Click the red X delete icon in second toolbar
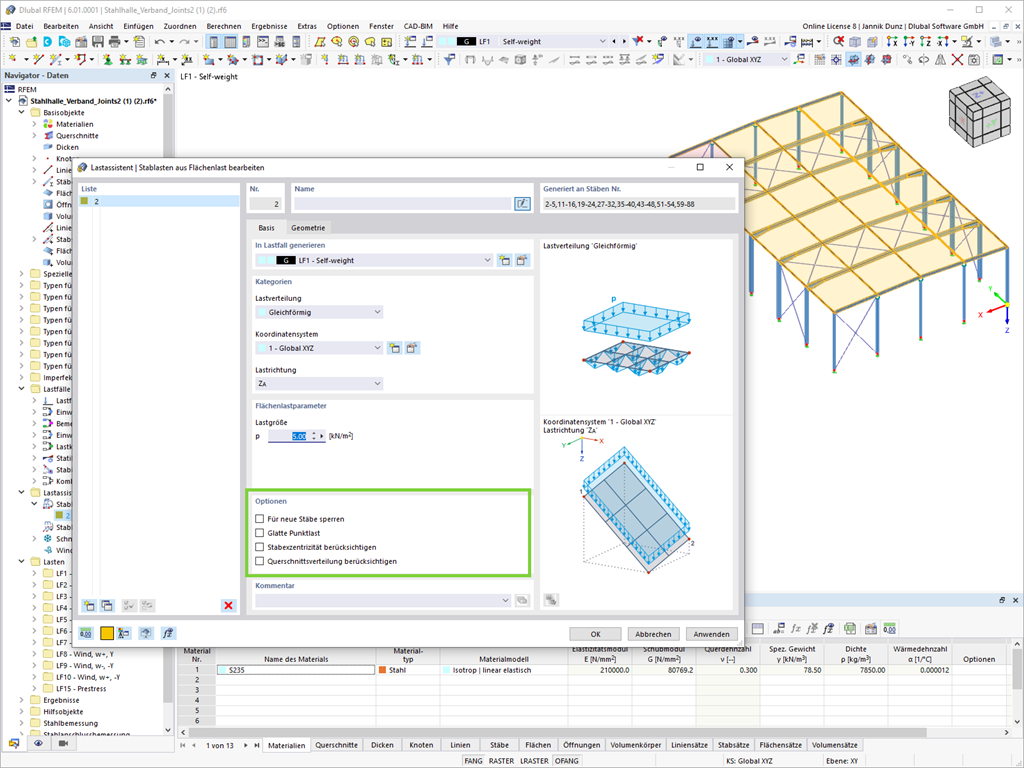Image resolution: width=1024 pixels, height=768 pixels. tap(957, 59)
